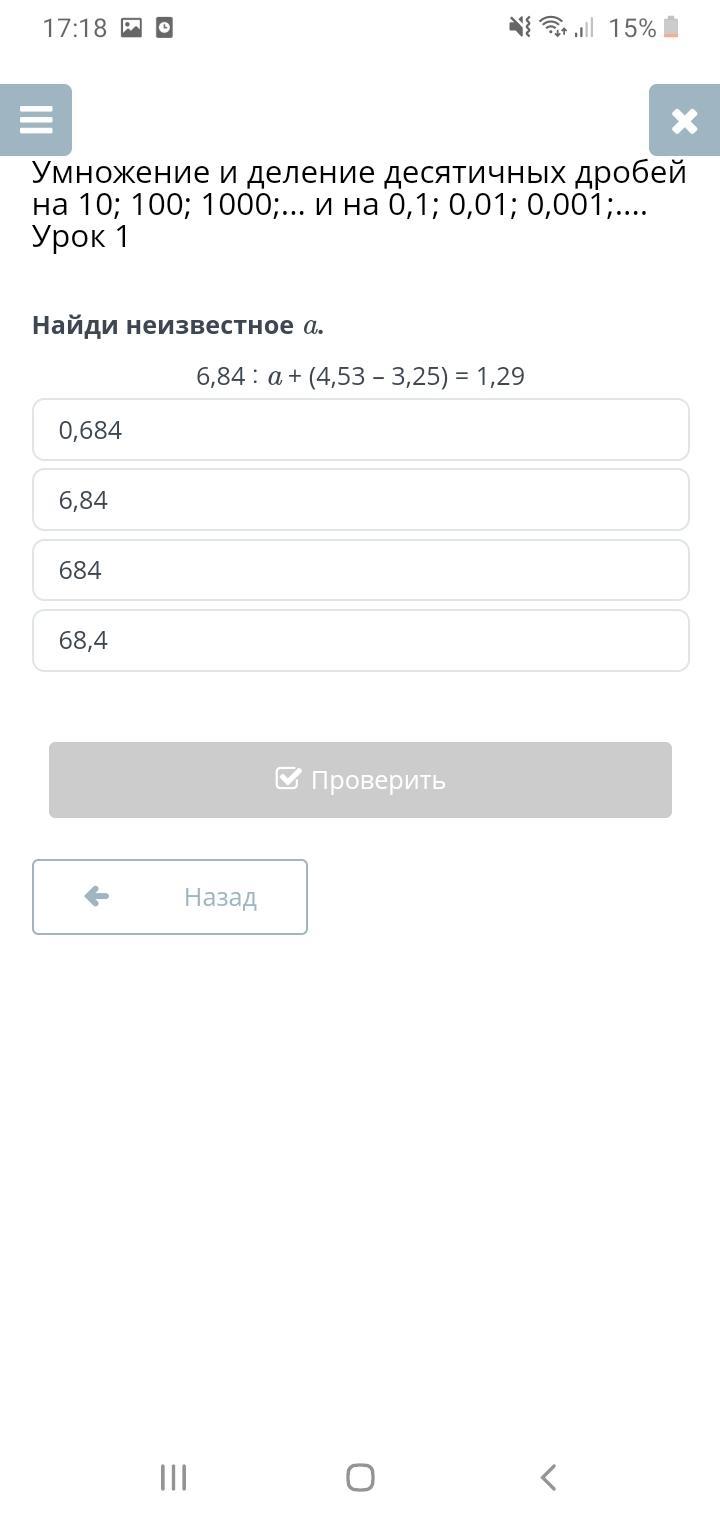Choose answer option 68,4
720x1520 pixels.
point(361,640)
